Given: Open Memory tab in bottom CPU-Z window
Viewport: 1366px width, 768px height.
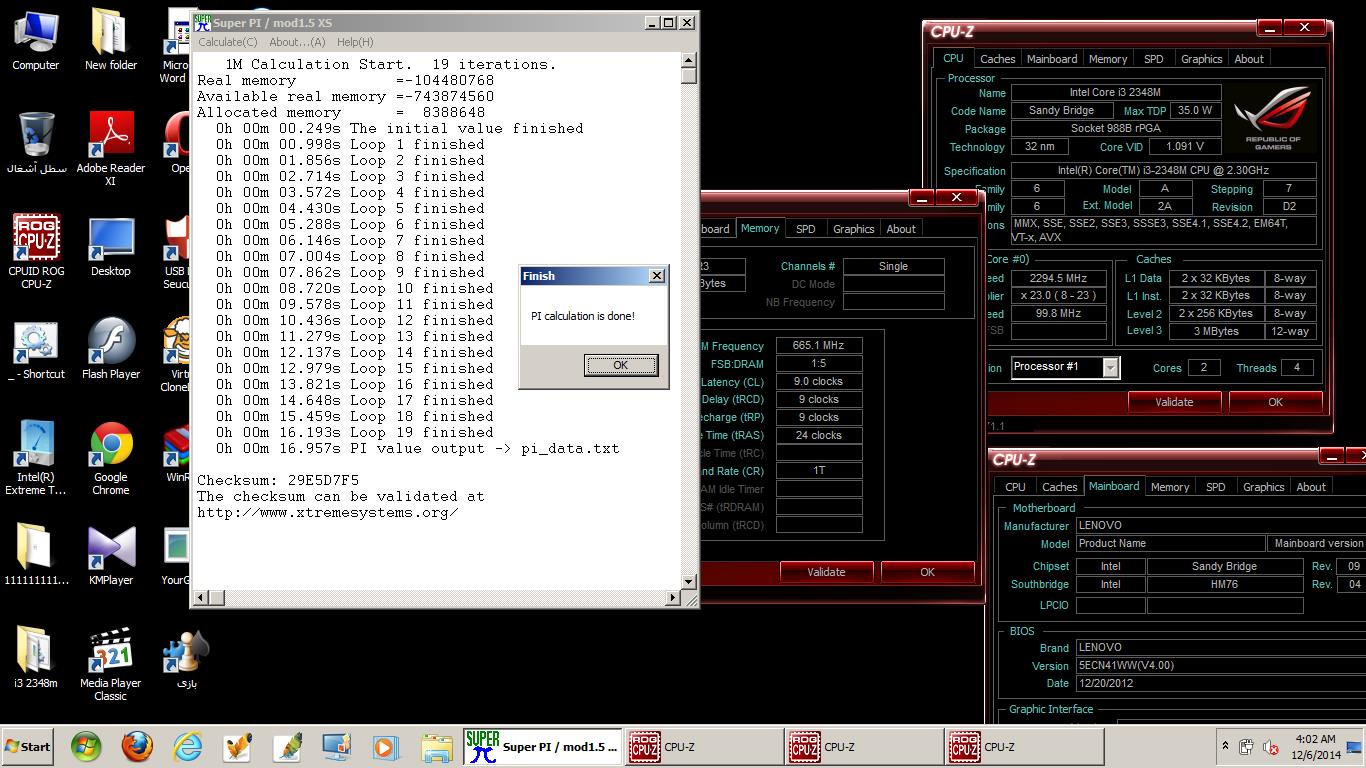Looking at the screenshot, I should pos(1169,487).
